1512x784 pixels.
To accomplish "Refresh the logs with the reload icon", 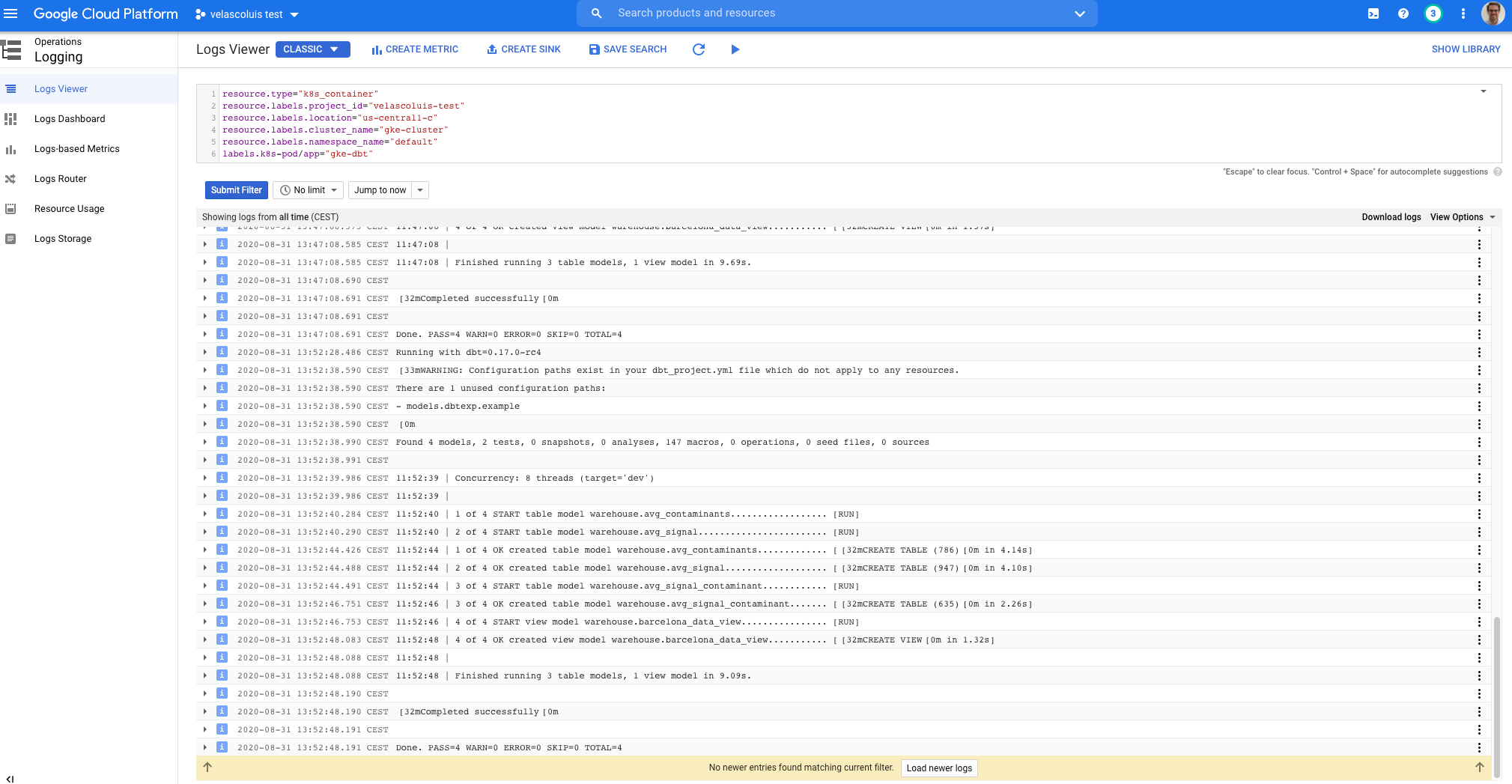I will click(x=699, y=49).
